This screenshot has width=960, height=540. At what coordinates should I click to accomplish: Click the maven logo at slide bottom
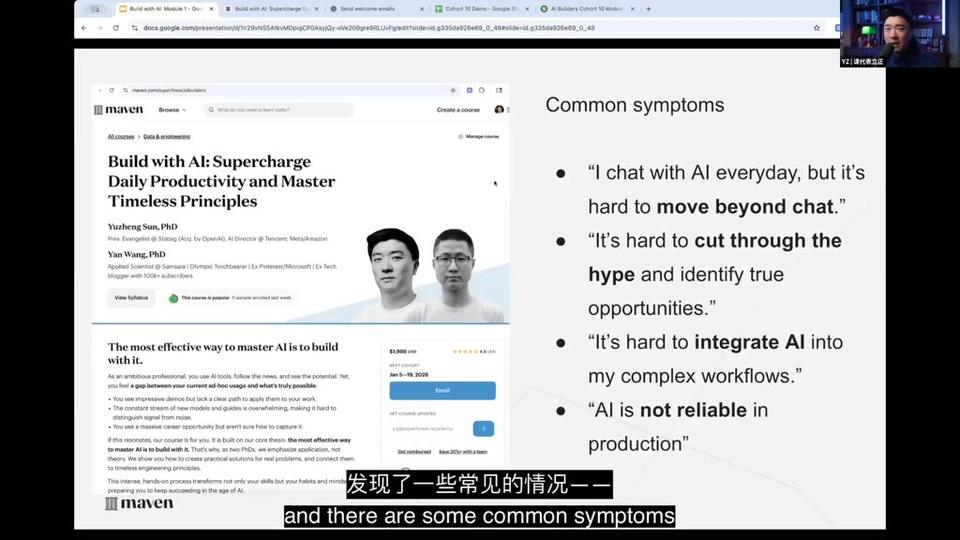140,503
